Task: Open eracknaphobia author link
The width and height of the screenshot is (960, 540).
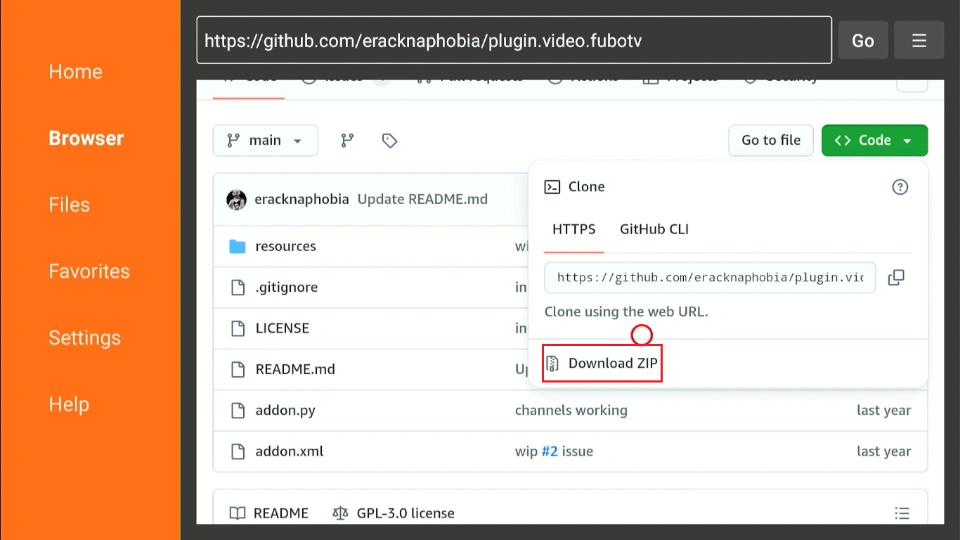Action: click(x=302, y=200)
